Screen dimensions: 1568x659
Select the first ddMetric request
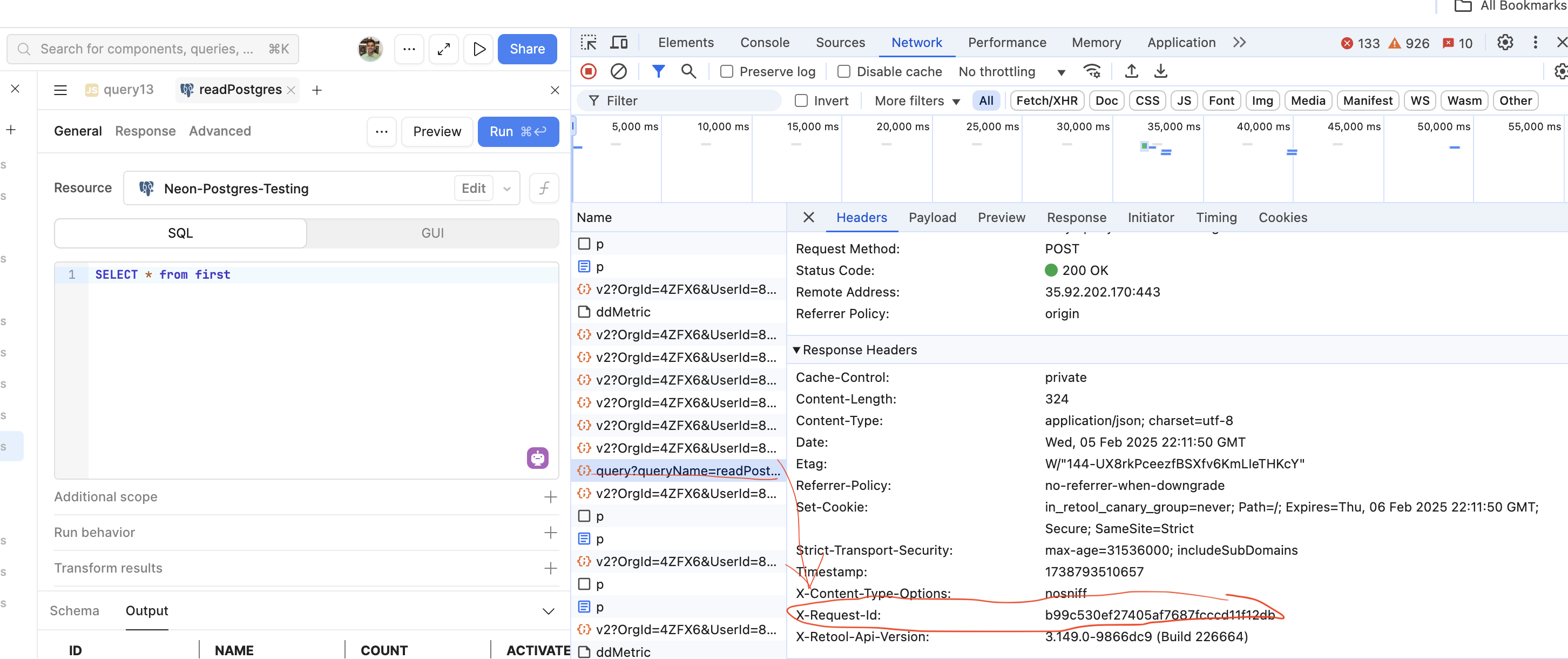click(x=678, y=312)
